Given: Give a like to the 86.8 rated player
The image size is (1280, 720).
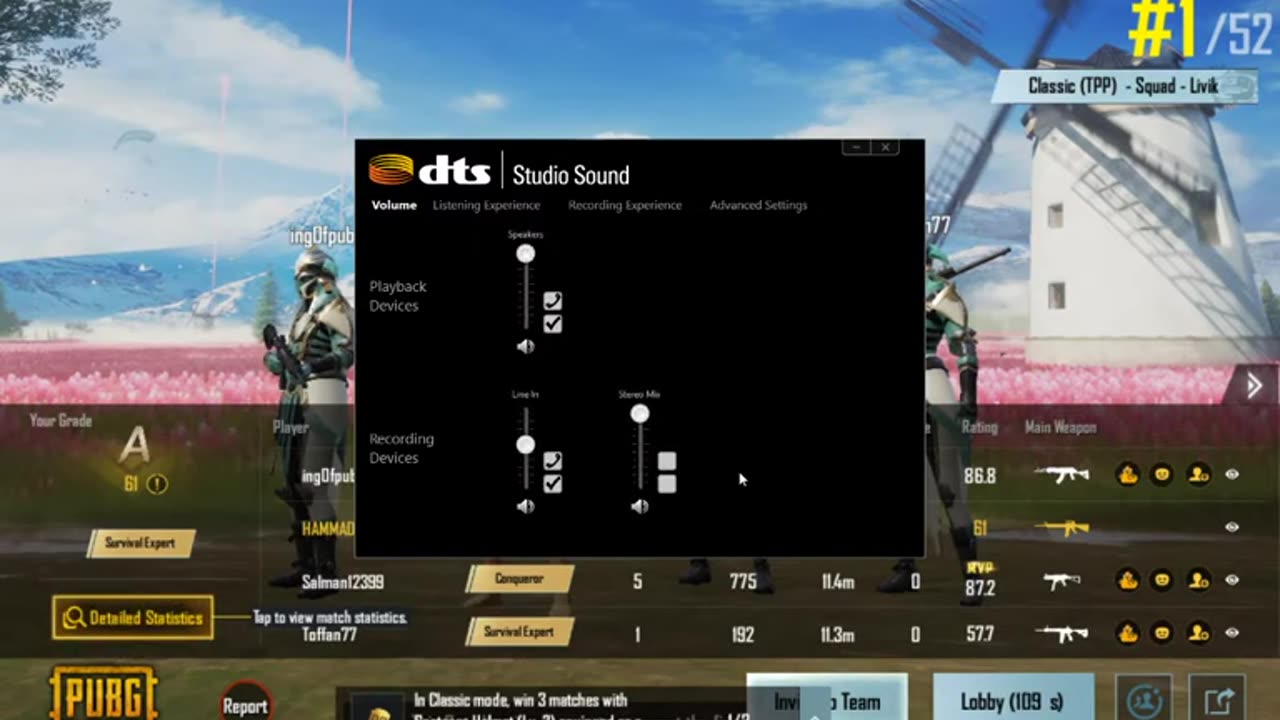Looking at the screenshot, I should [x=1128, y=476].
